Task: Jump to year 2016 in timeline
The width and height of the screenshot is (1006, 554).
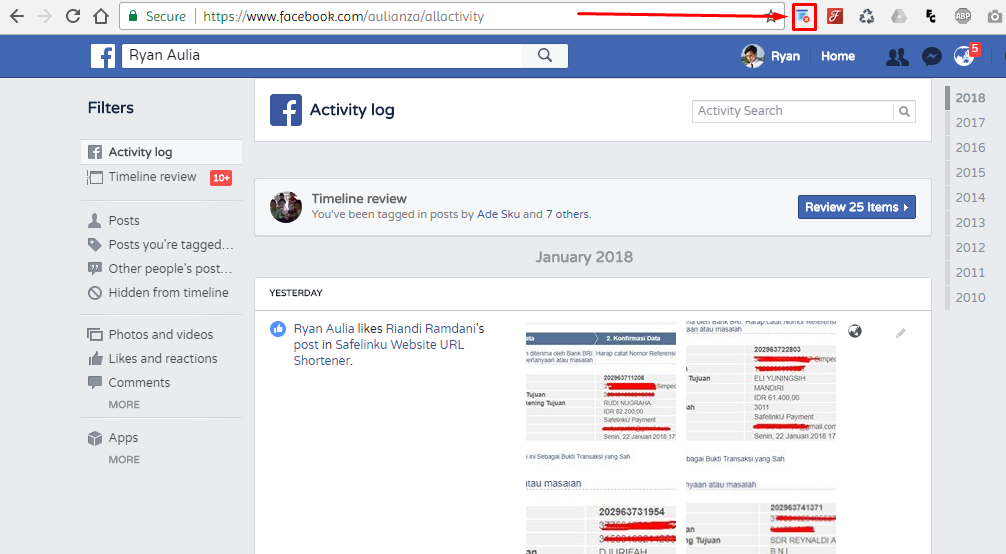Action: pyautogui.click(x=969, y=148)
